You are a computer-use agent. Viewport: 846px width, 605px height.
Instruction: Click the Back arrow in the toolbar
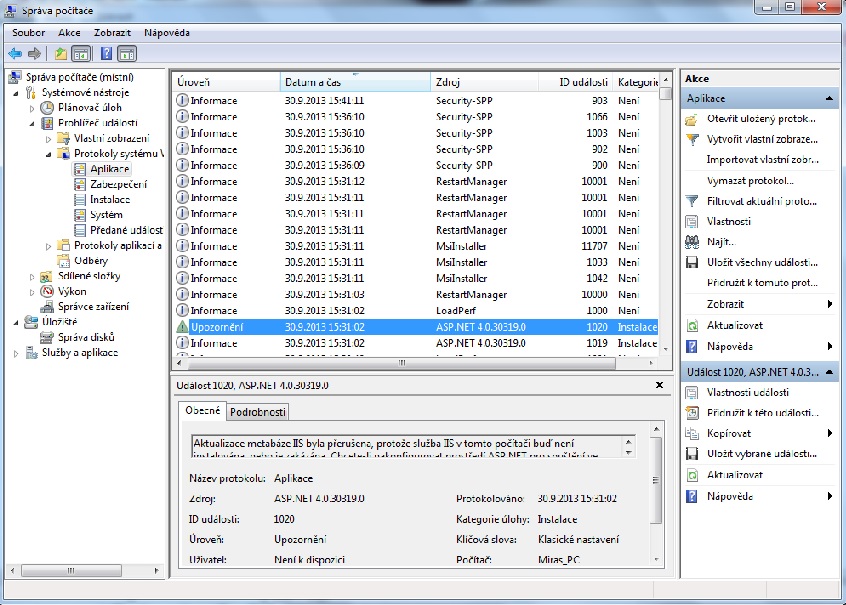click(x=14, y=53)
